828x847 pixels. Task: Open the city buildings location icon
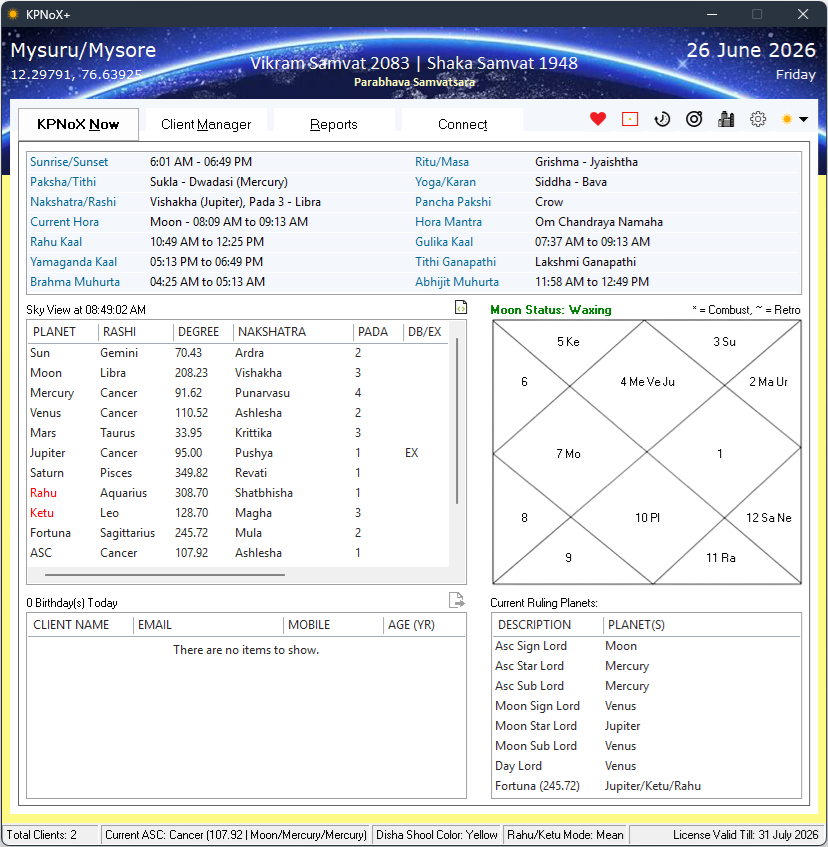coord(726,119)
